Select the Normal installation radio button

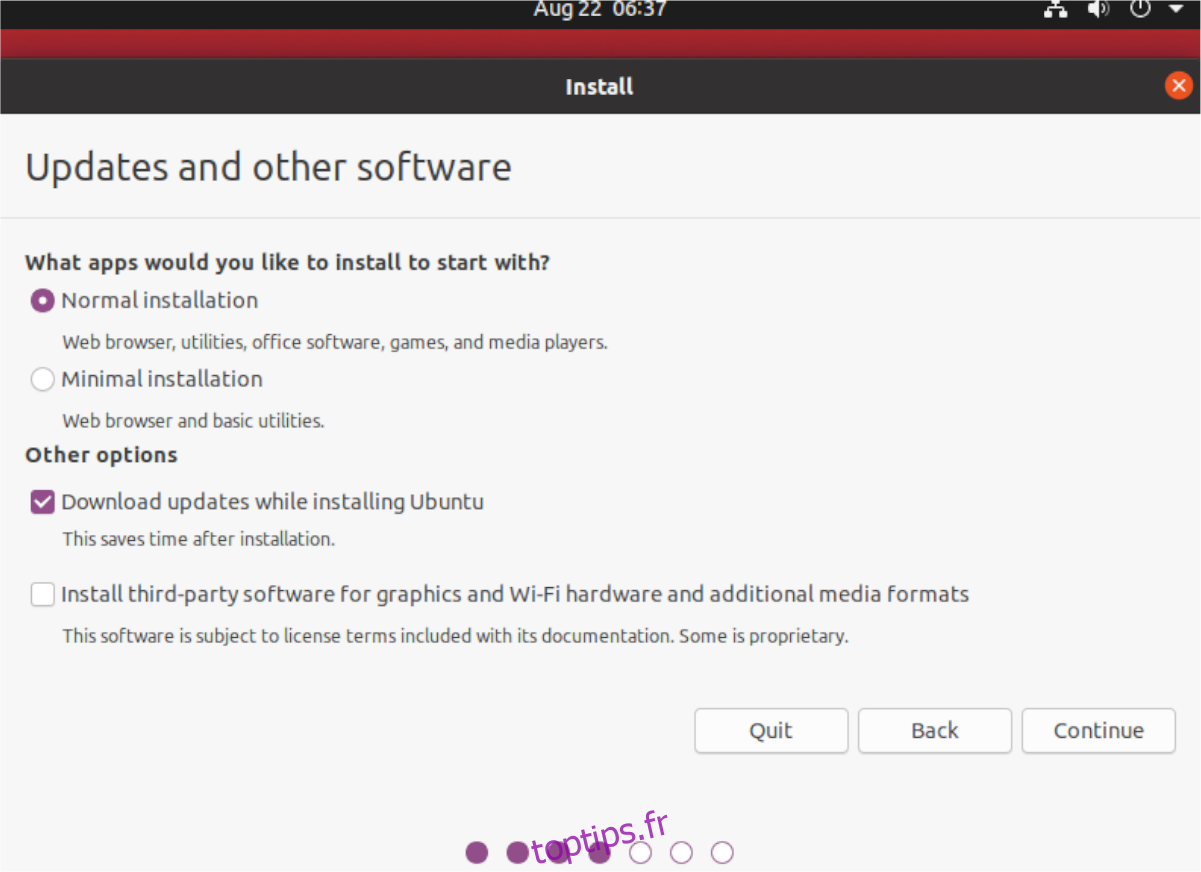point(43,300)
